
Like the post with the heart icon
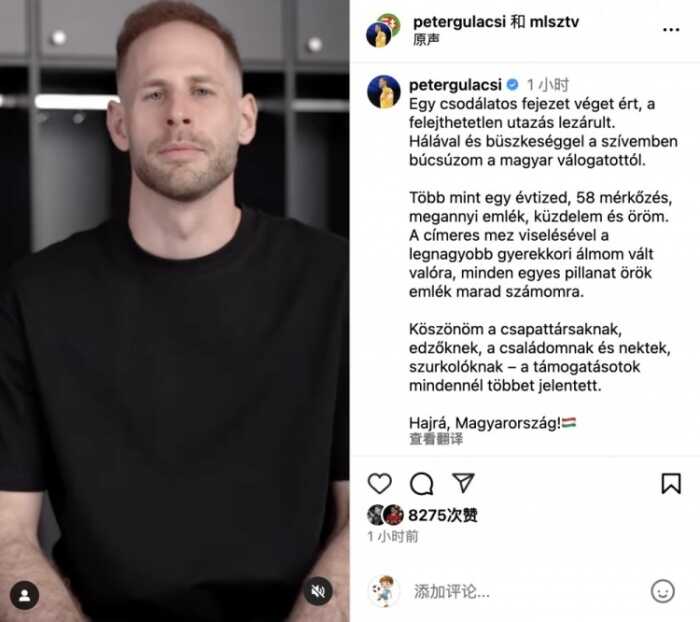coord(379,483)
